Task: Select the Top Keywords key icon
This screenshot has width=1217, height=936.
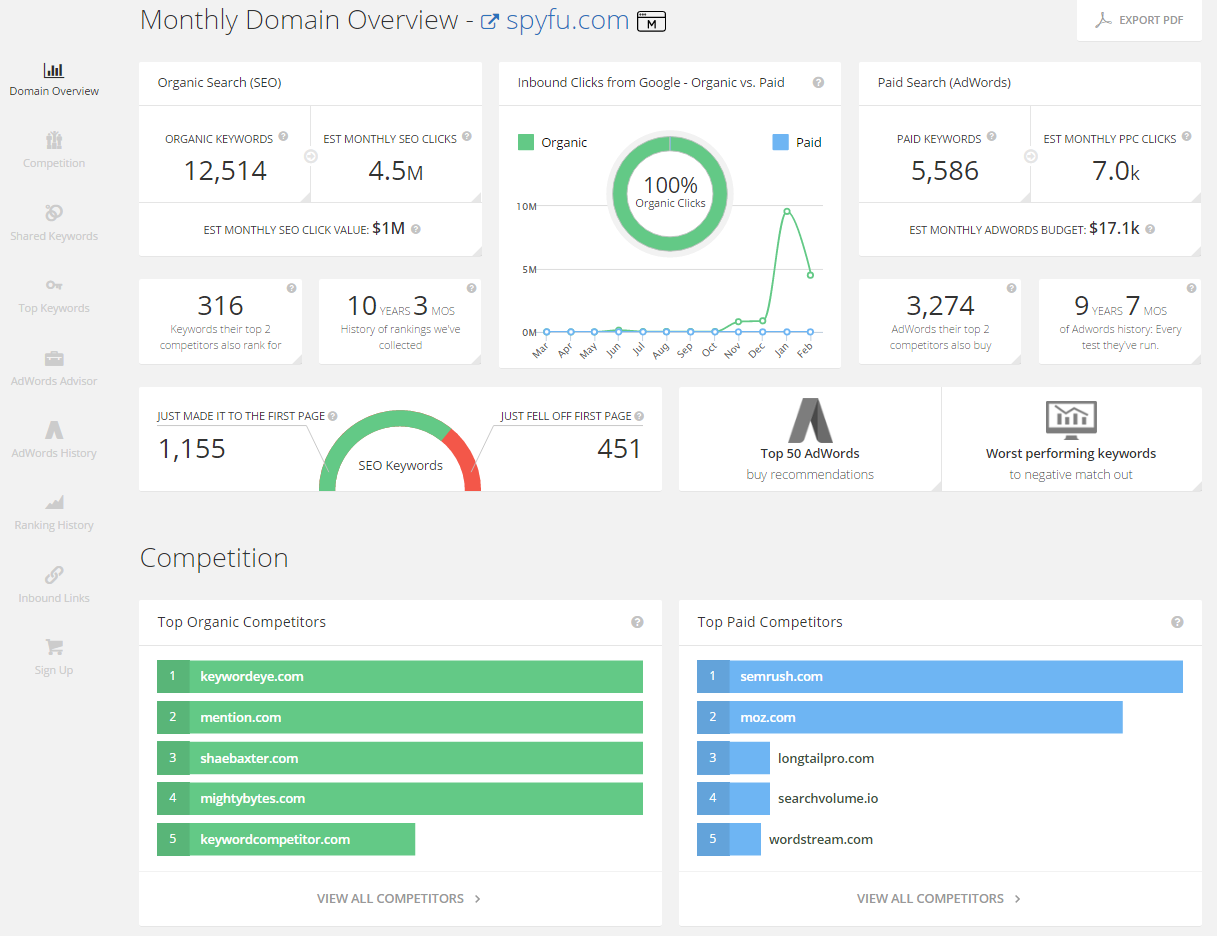Action: pyautogui.click(x=54, y=286)
